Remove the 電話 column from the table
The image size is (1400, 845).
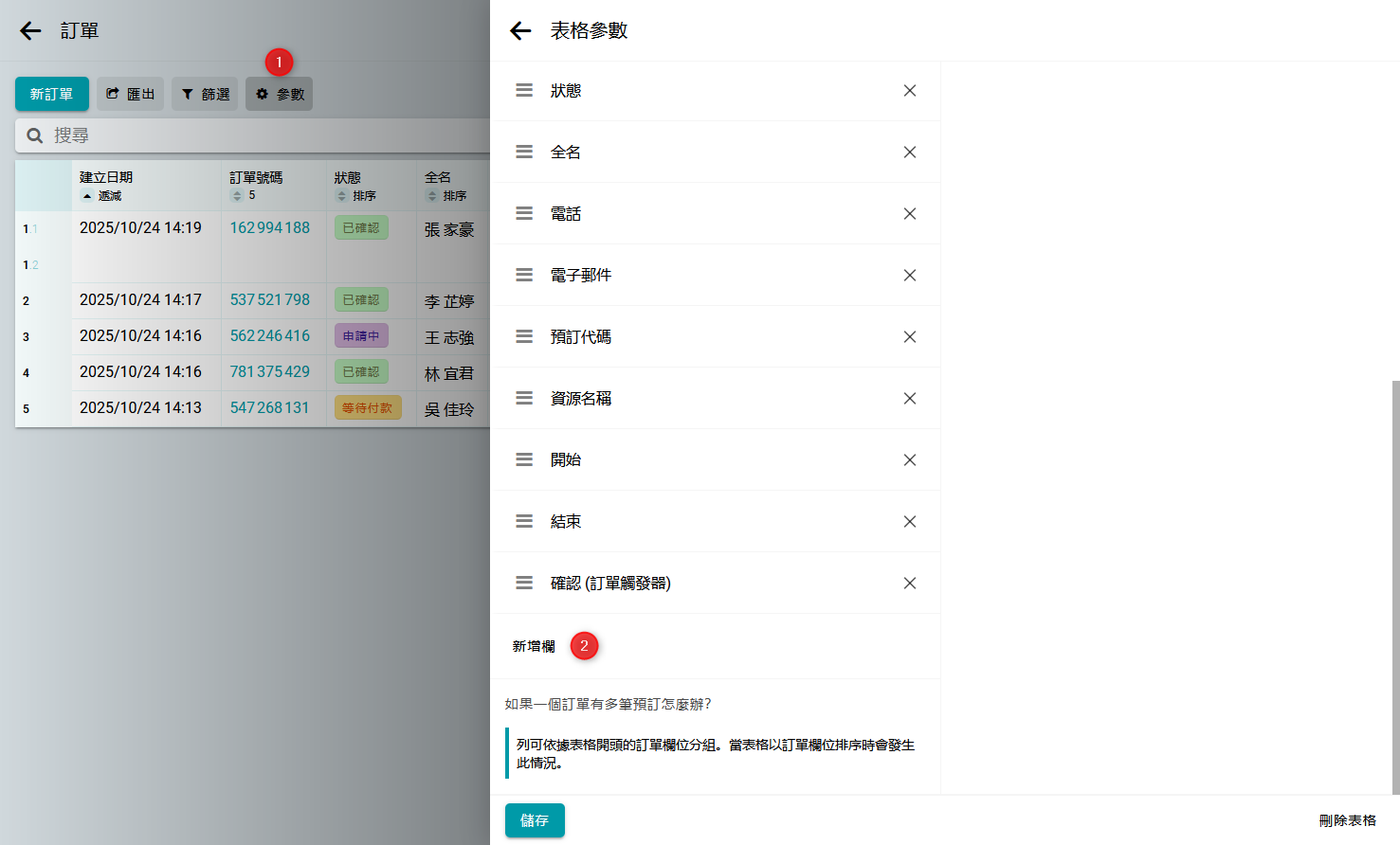click(x=909, y=214)
